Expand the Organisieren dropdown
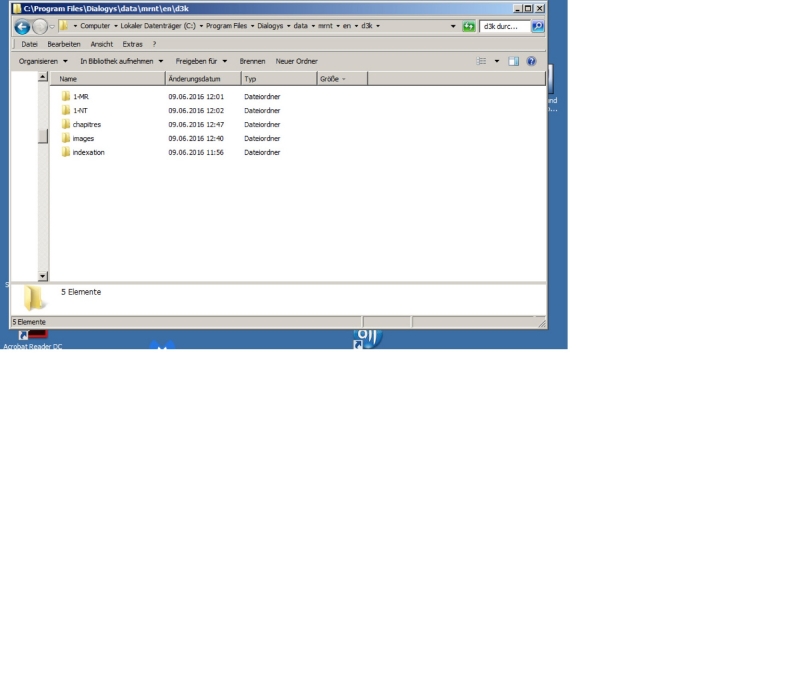The image size is (800, 680). (x=43, y=61)
